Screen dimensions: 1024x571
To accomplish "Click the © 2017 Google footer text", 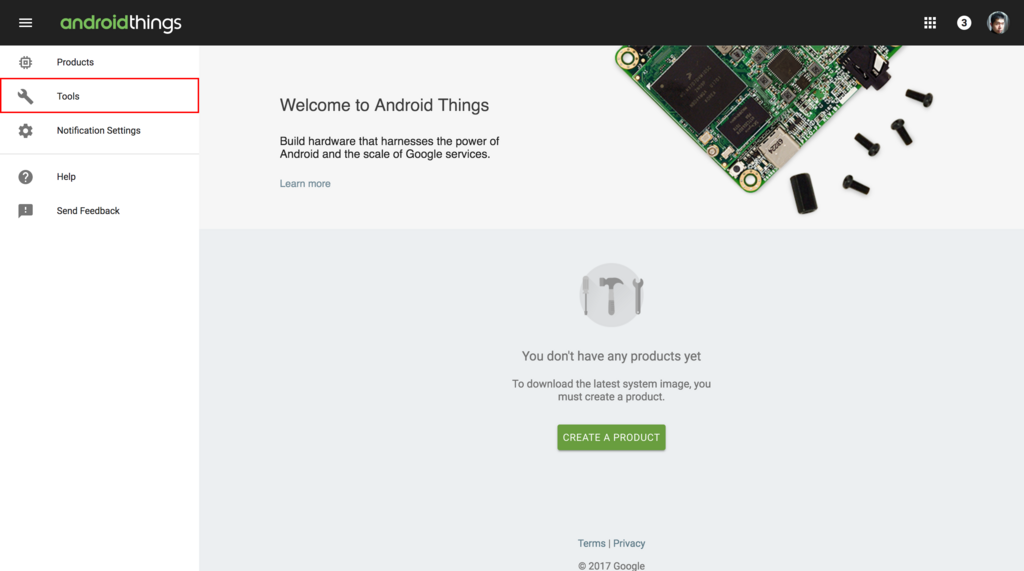I will [x=611, y=566].
